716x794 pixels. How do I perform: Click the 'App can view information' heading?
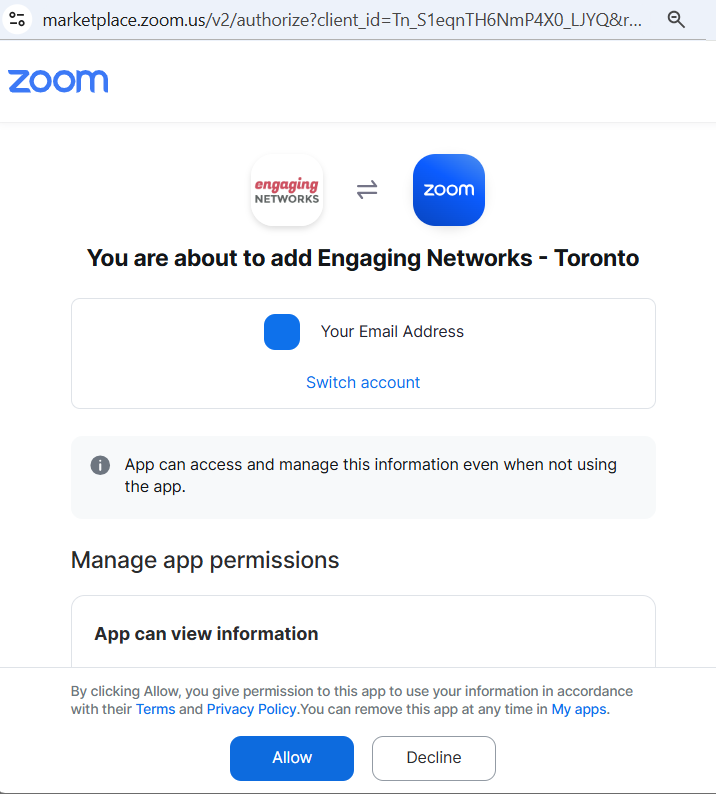[206, 633]
